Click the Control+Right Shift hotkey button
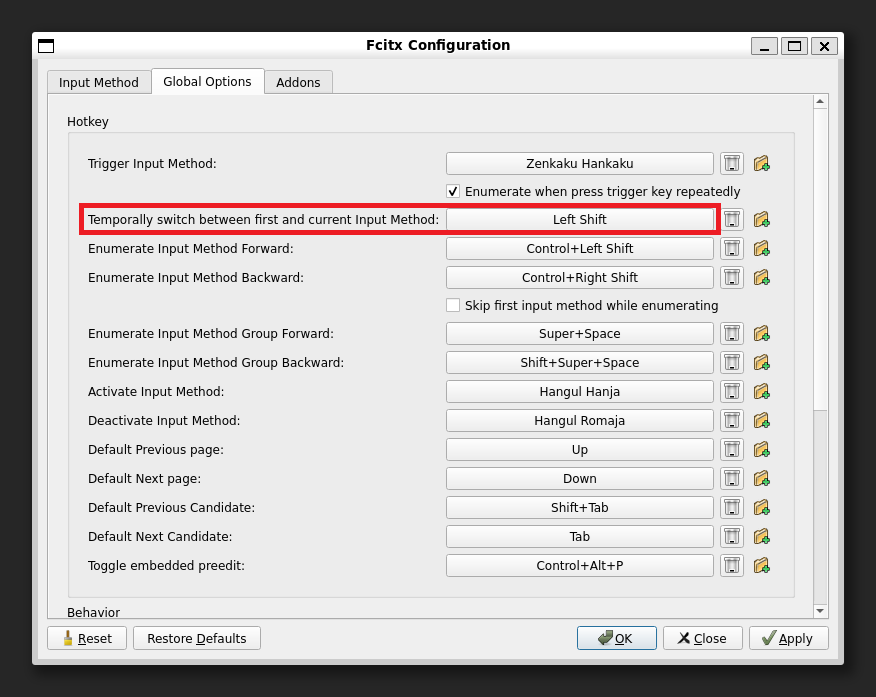Image resolution: width=876 pixels, height=697 pixels. (580, 278)
